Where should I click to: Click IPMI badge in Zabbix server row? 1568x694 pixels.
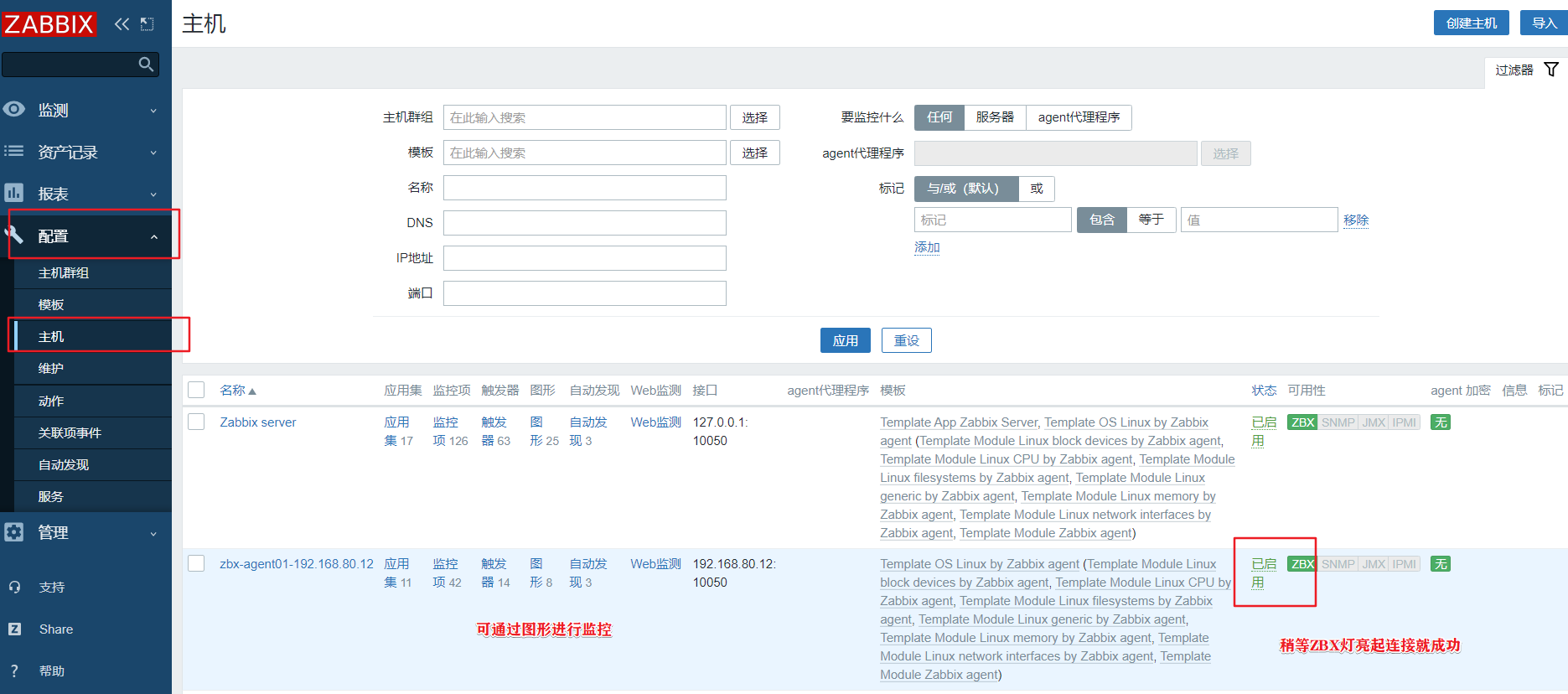coord(1404,422)
